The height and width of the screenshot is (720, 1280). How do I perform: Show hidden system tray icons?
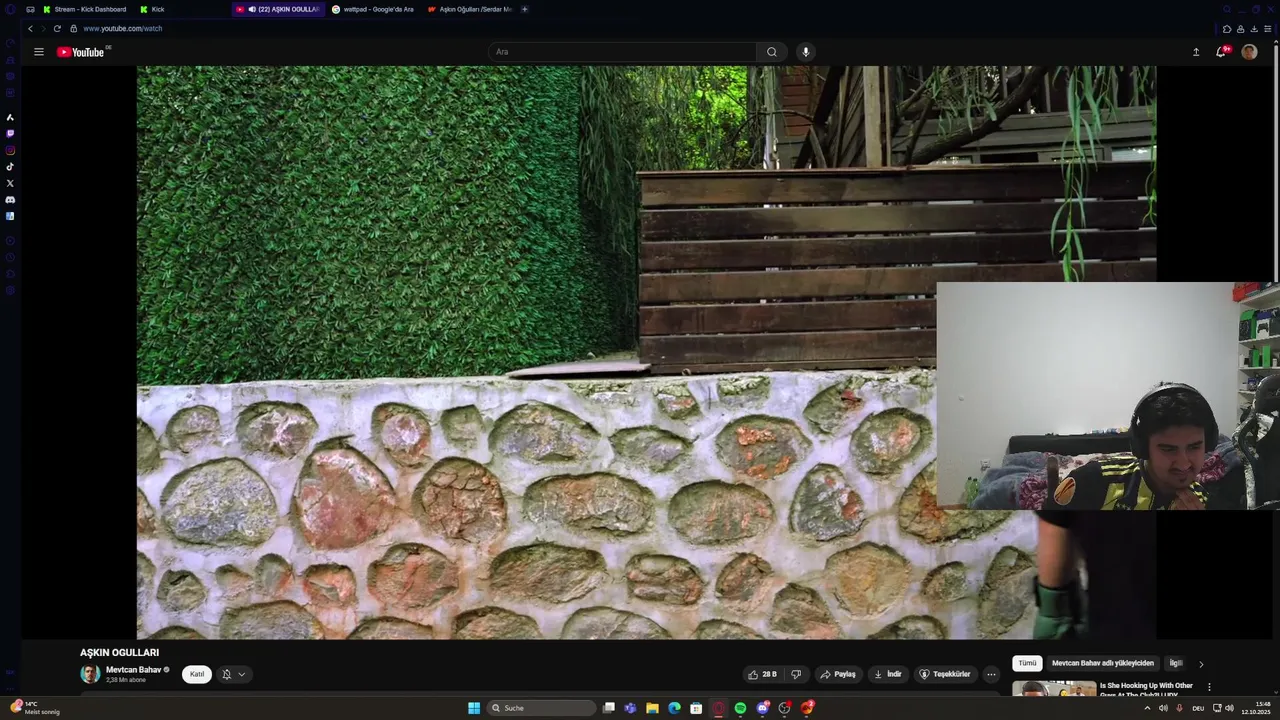coord(1147,708)
